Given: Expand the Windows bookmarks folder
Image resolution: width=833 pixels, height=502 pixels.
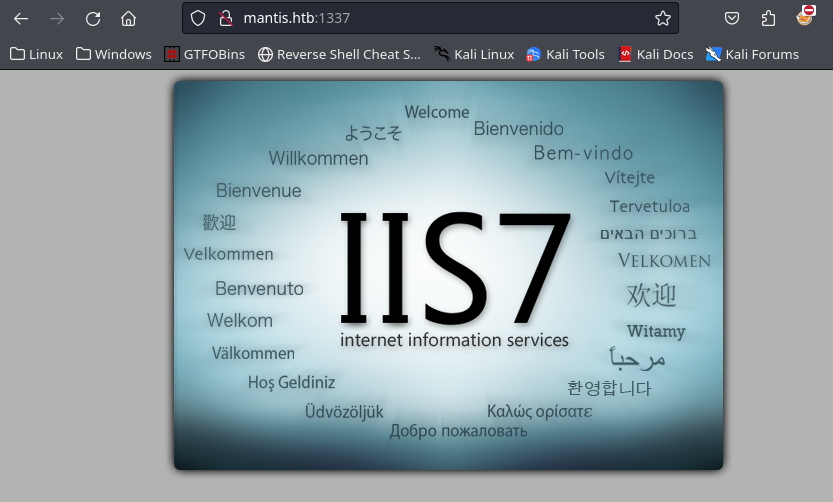Looking at the screenshot, I should 113,54.
